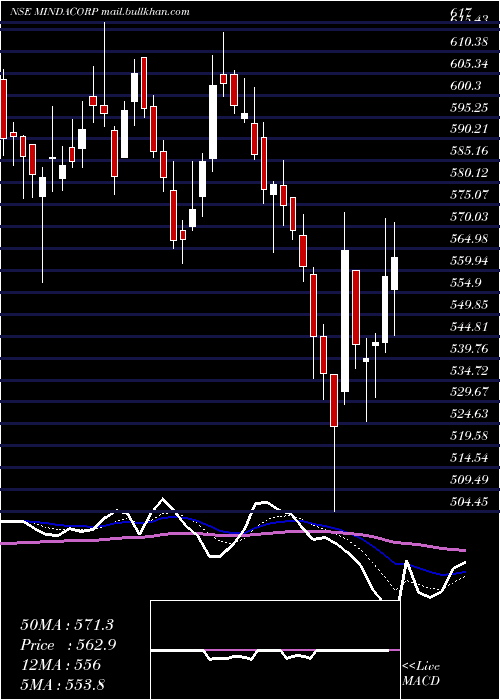Screen dimensions: 500x700
Task: Click the 12MA : 556 readout
Action: (x=60, y=665)
